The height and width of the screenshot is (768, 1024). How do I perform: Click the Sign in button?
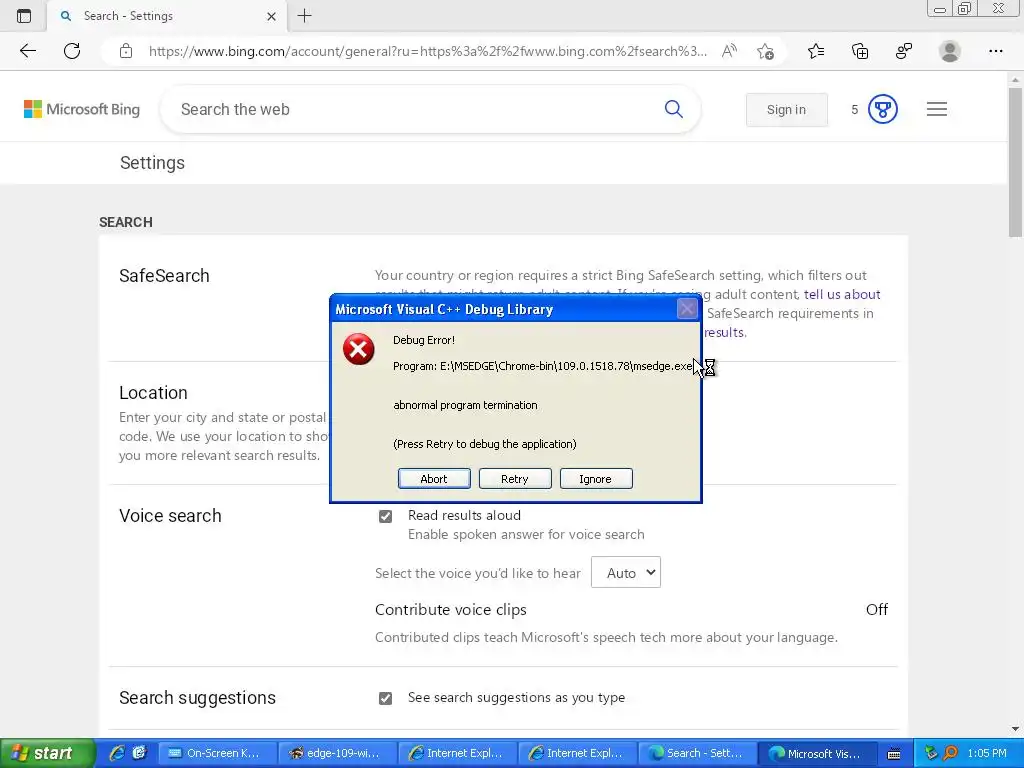786,110
